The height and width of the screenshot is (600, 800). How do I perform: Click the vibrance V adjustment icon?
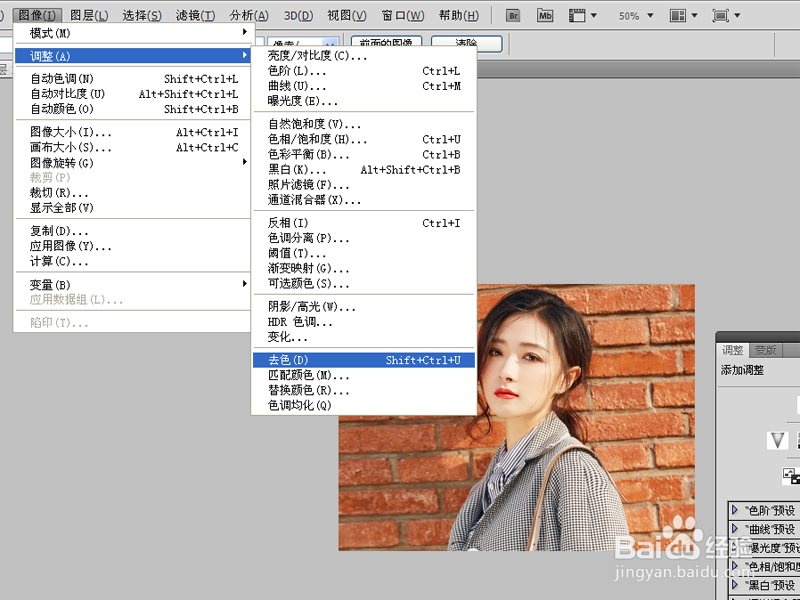coord(777,440)
